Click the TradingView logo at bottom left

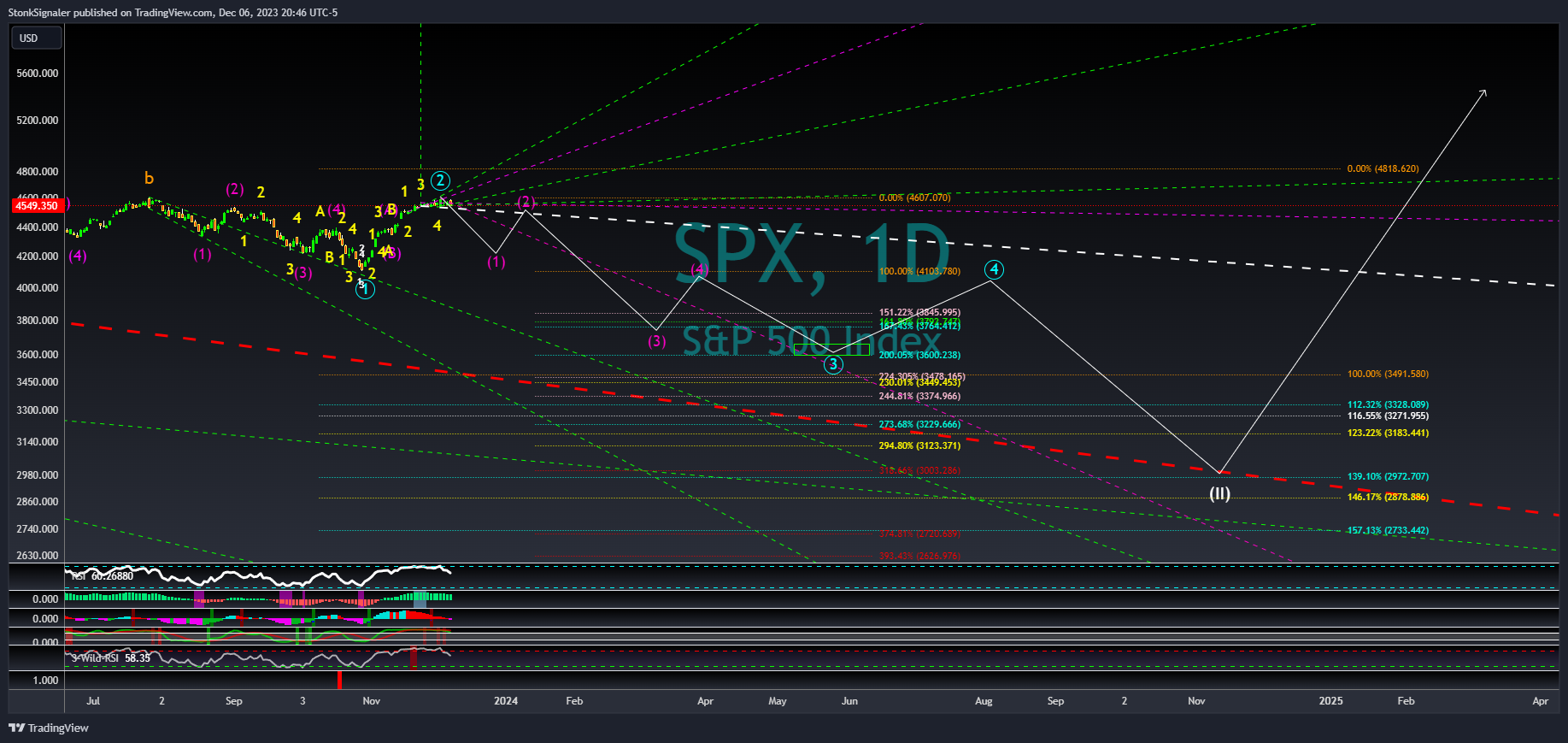(x=49, y=728)
